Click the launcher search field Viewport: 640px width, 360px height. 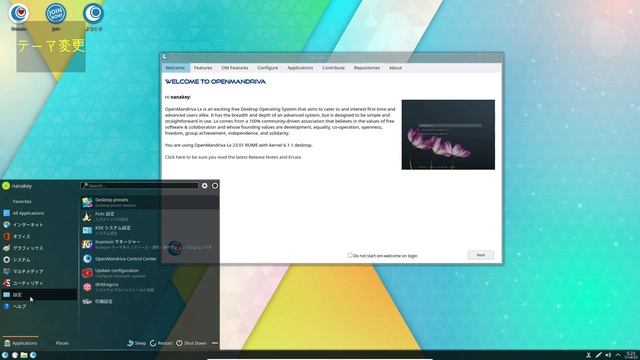coord(140,186)
